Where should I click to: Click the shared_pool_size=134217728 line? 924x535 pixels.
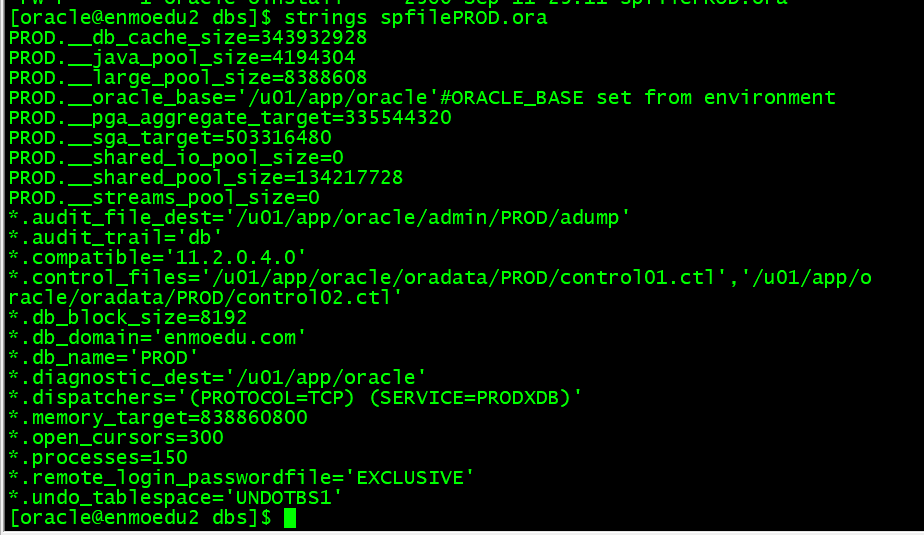[206, 178]
